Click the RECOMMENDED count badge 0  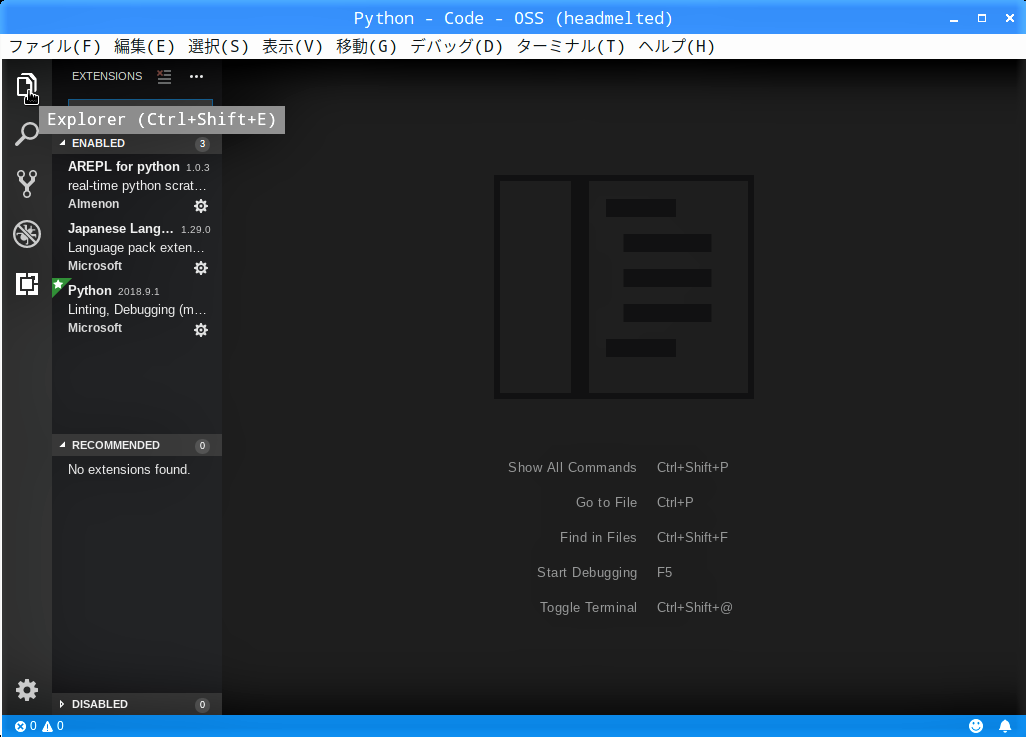click(202, 445)
